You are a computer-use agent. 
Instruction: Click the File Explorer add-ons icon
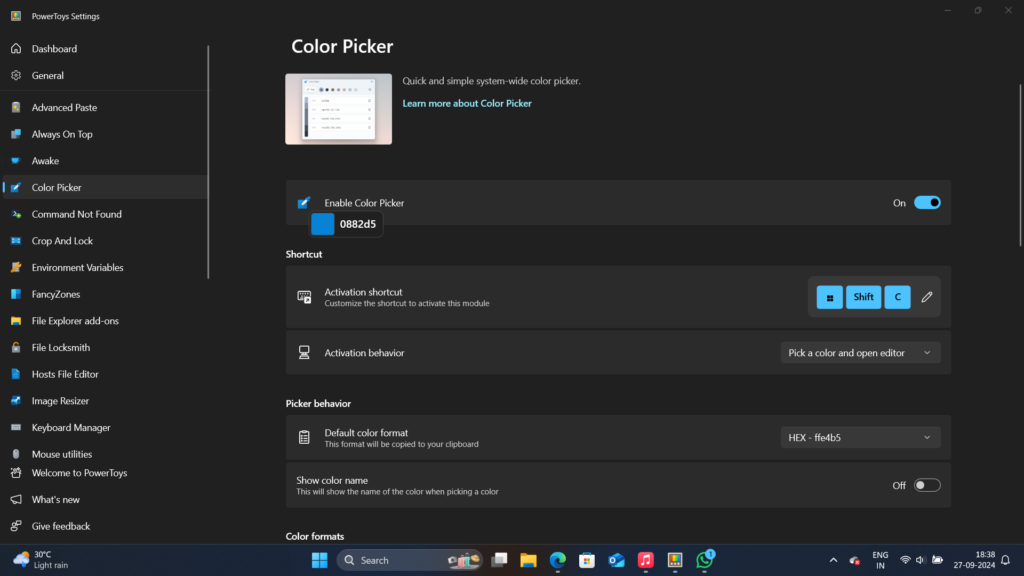coord(16,321)
